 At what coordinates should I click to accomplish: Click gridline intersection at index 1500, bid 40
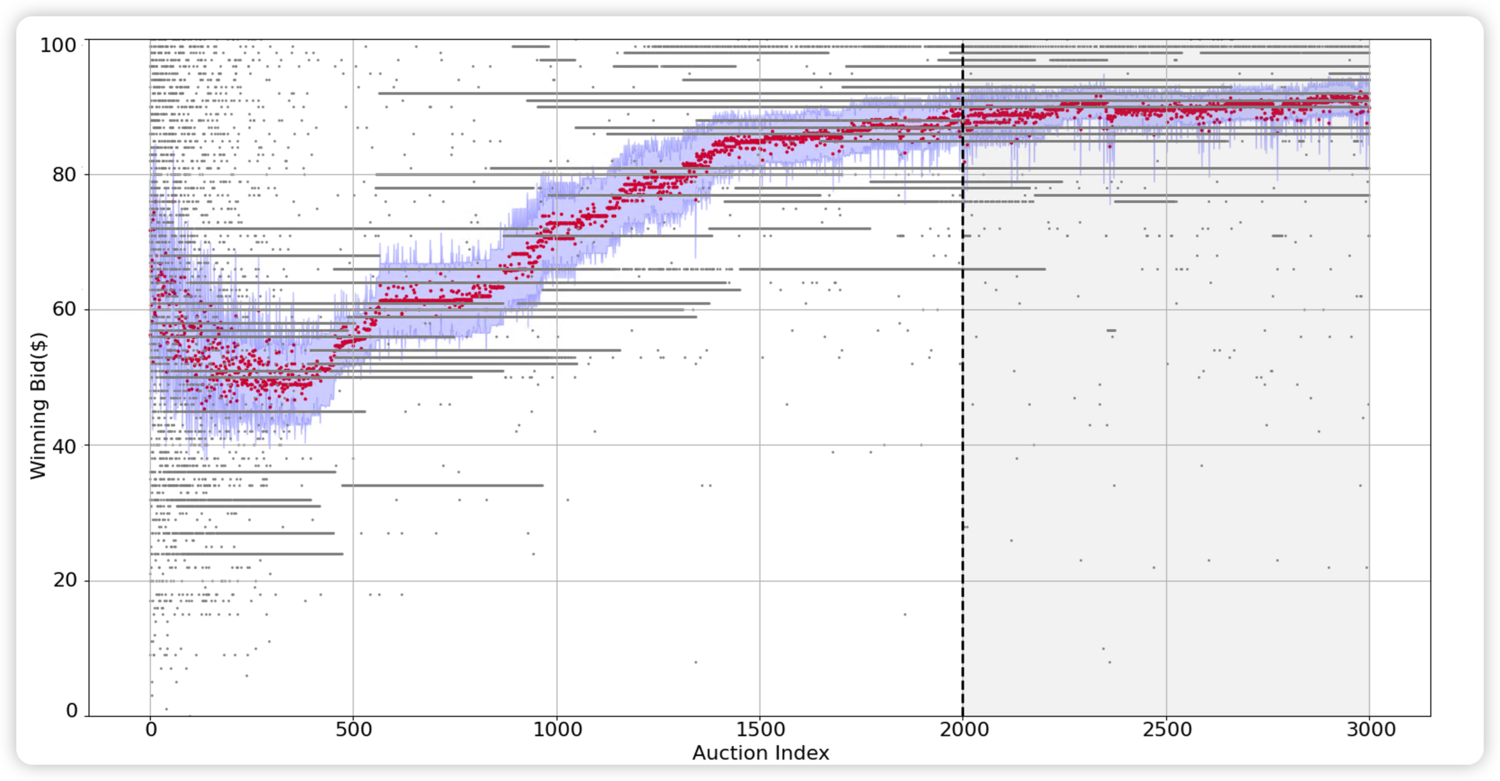click(x=759, y=445)
